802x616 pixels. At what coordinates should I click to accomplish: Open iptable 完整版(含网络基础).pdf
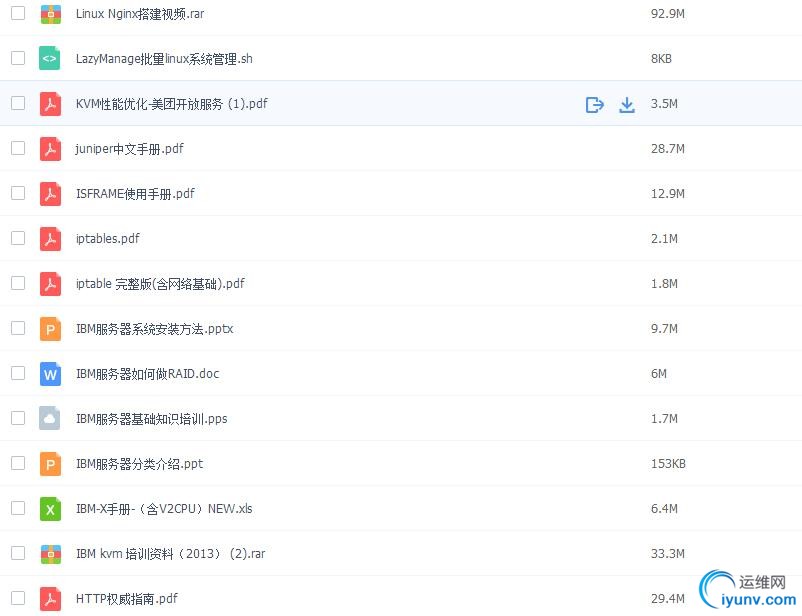point(160,284)
